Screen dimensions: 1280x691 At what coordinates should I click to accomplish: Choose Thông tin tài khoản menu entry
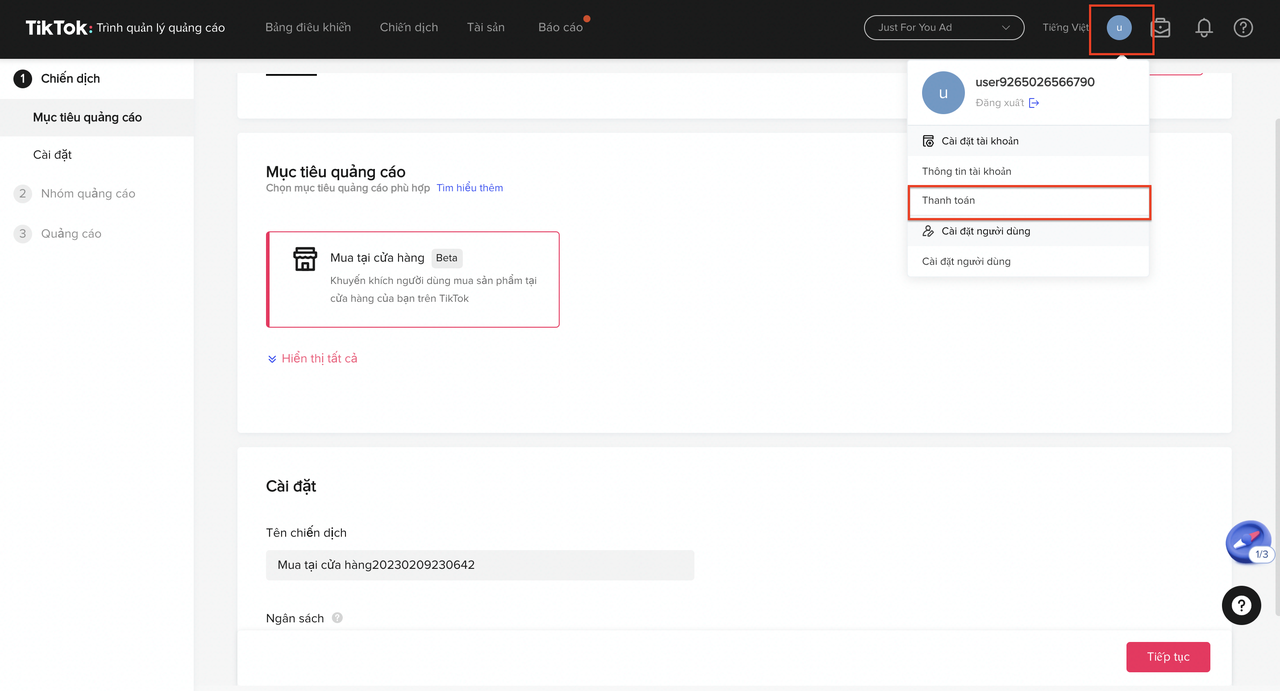[966, 171]
